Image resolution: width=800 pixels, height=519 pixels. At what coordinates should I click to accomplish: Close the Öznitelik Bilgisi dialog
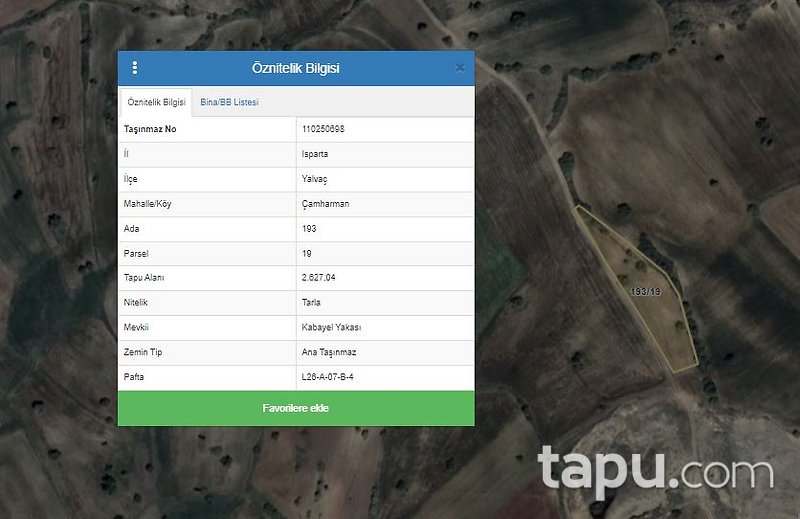pyautogui.click(x=460, y=68)
